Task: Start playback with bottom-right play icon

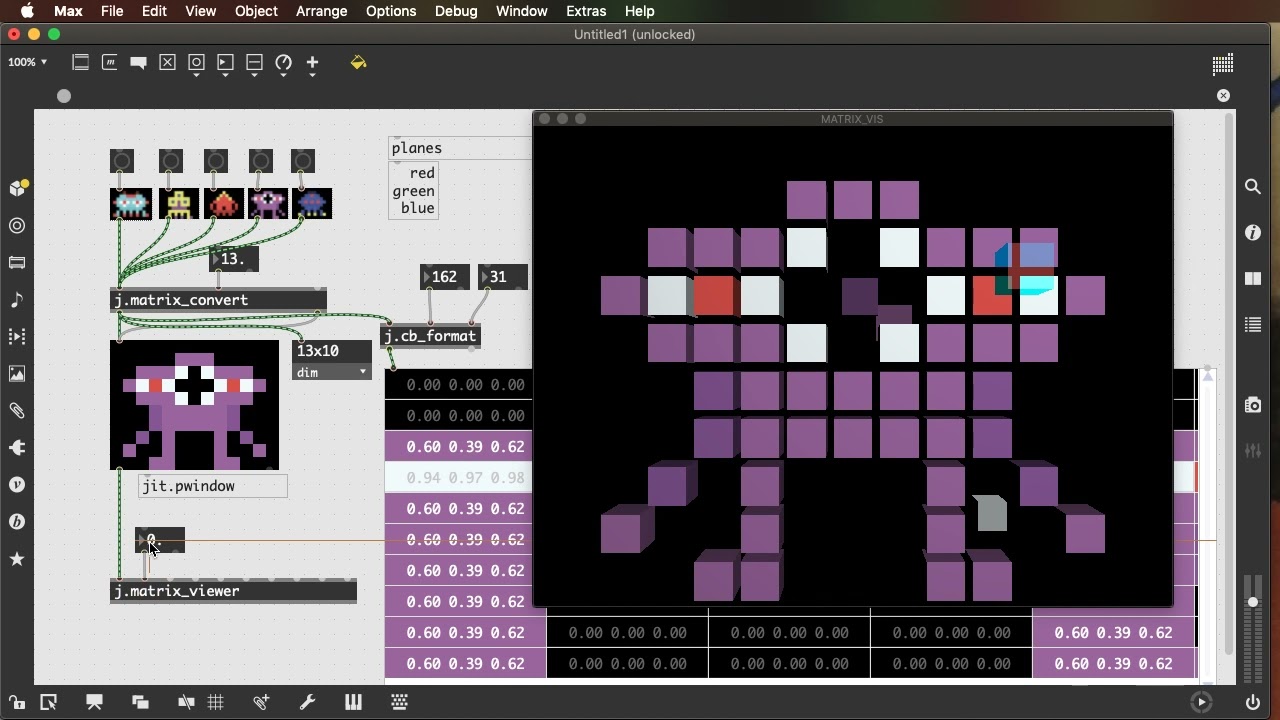Action: [1201, 702]
